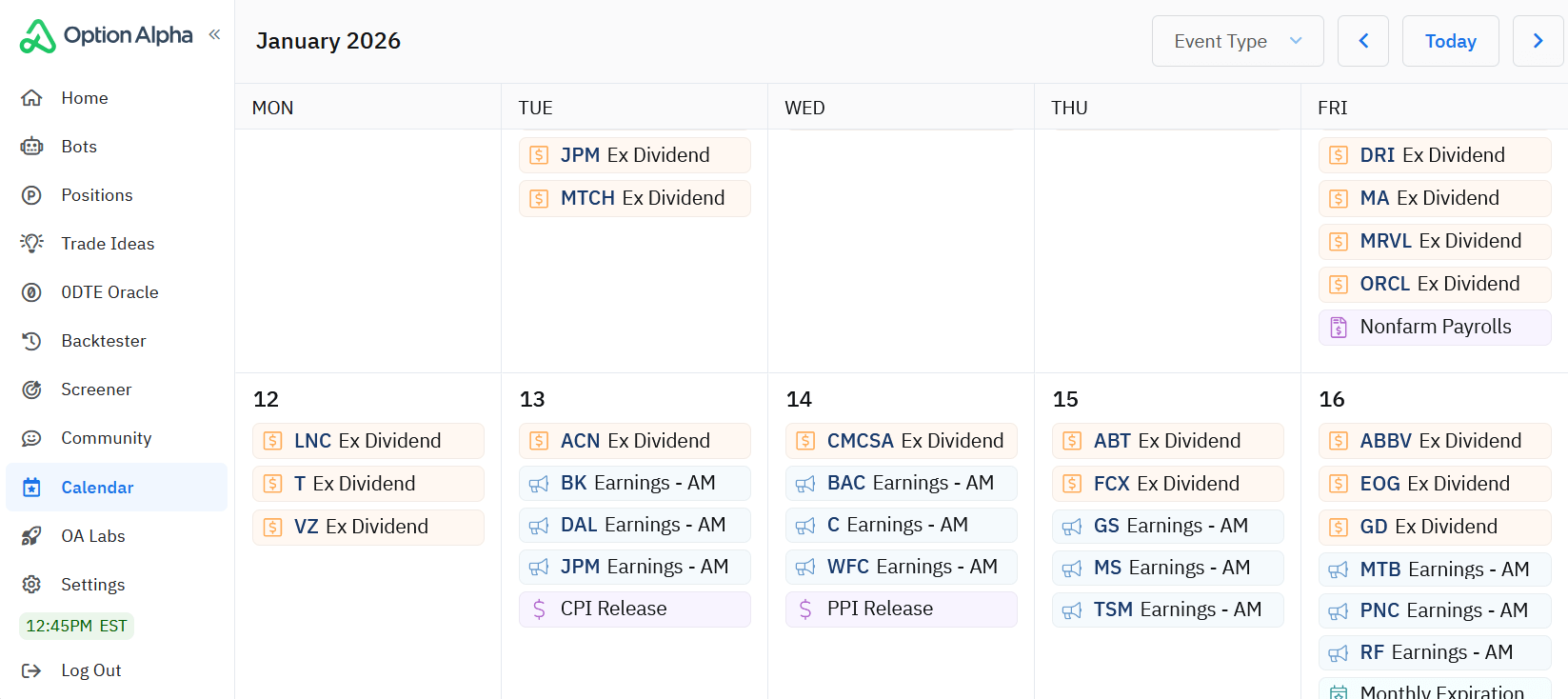Click the Bots robot icon
Screen dimensions: 1568x699
coord(31,147)
